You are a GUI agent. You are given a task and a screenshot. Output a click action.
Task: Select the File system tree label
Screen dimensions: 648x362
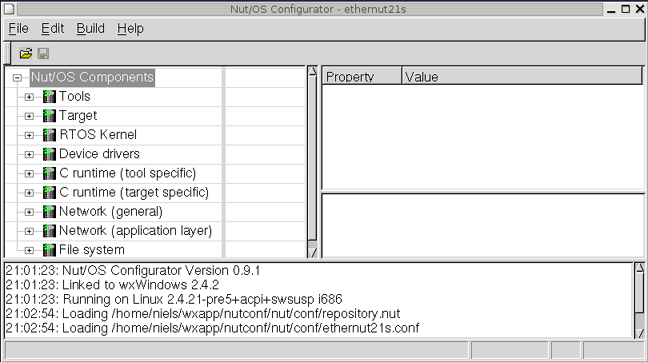(92, 250)
